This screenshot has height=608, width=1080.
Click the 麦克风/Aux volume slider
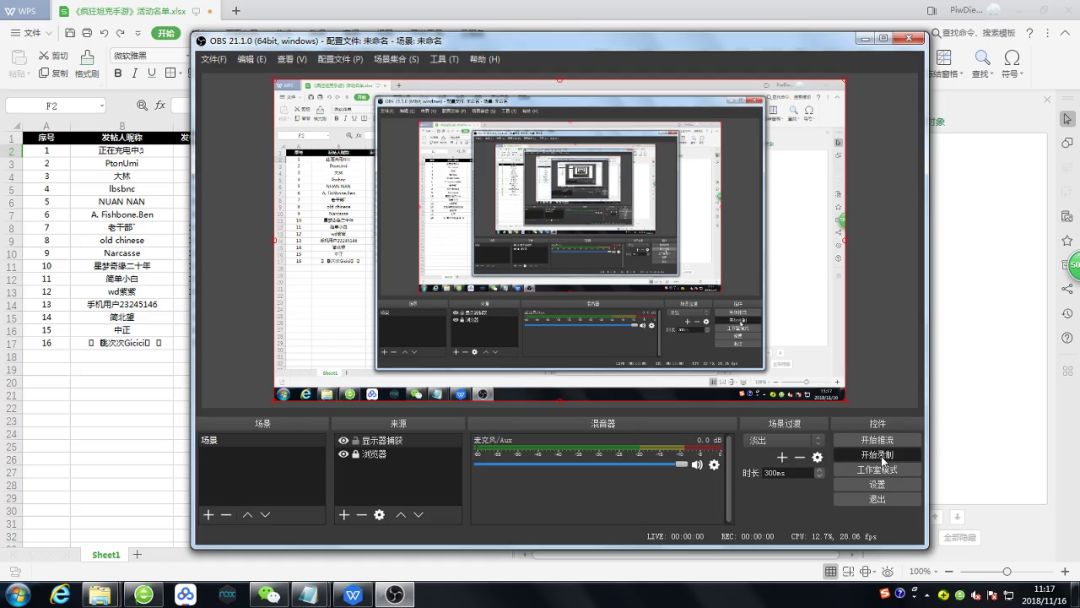click(580, 465)
